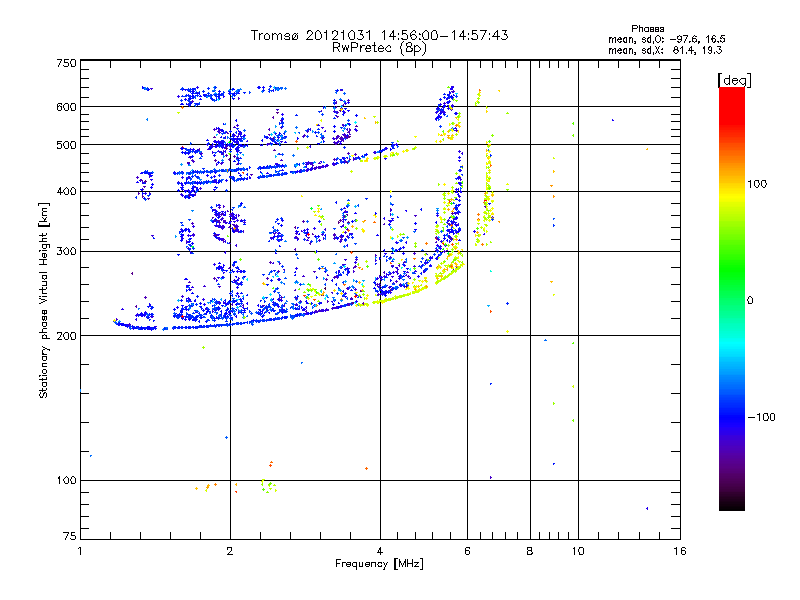Click y-axis tick label '100'
The height and width of the screenshot is (600, 800).
(66, 480)
